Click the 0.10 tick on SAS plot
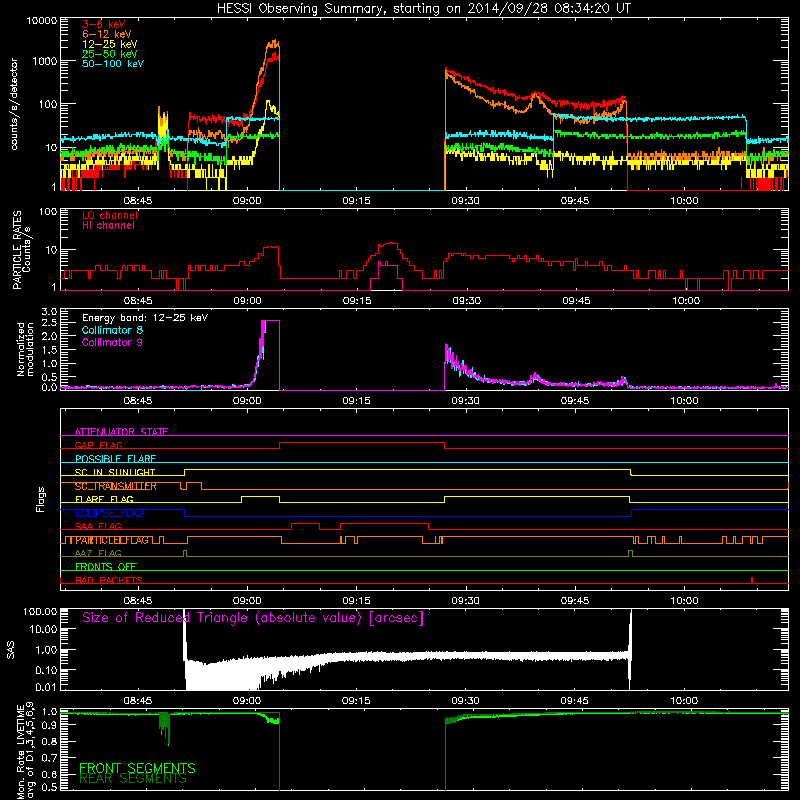Image resolution: width=800 pixels, height=800 pixels. [x=46, y=669]
